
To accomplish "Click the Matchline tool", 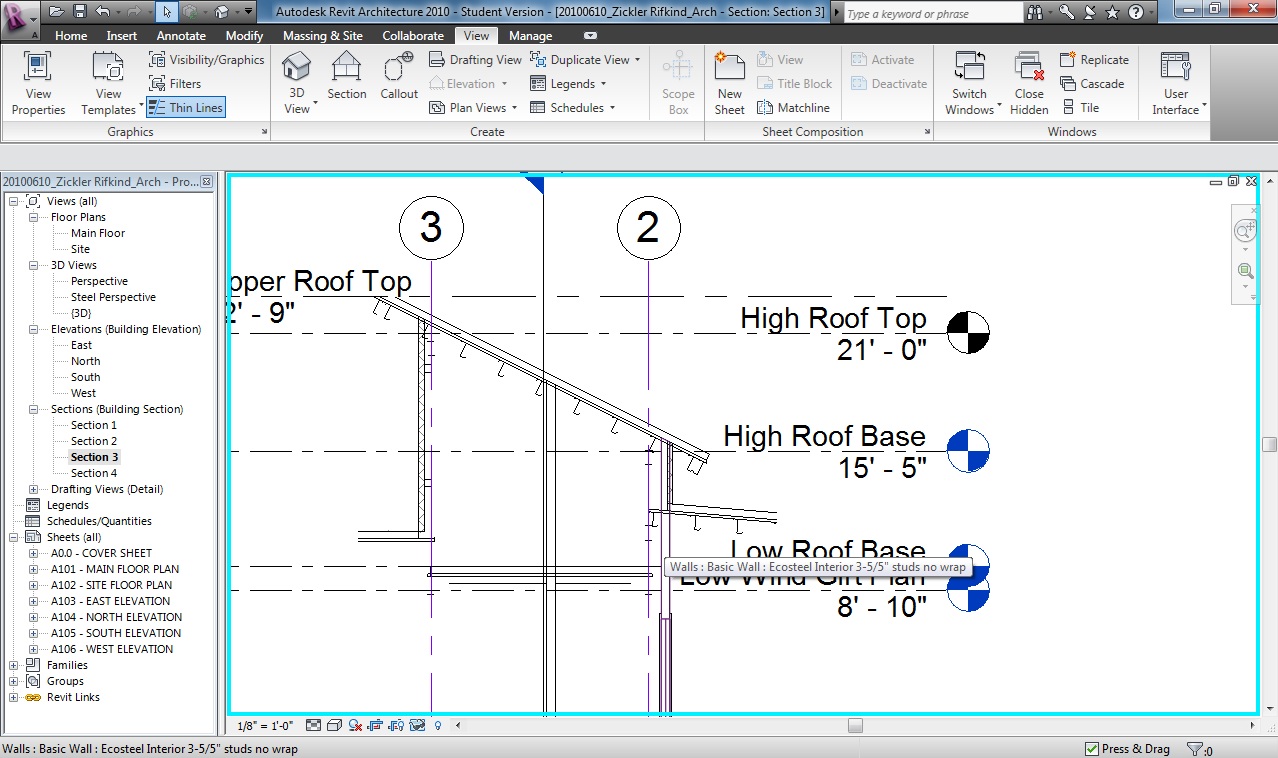I will [794, 108].
